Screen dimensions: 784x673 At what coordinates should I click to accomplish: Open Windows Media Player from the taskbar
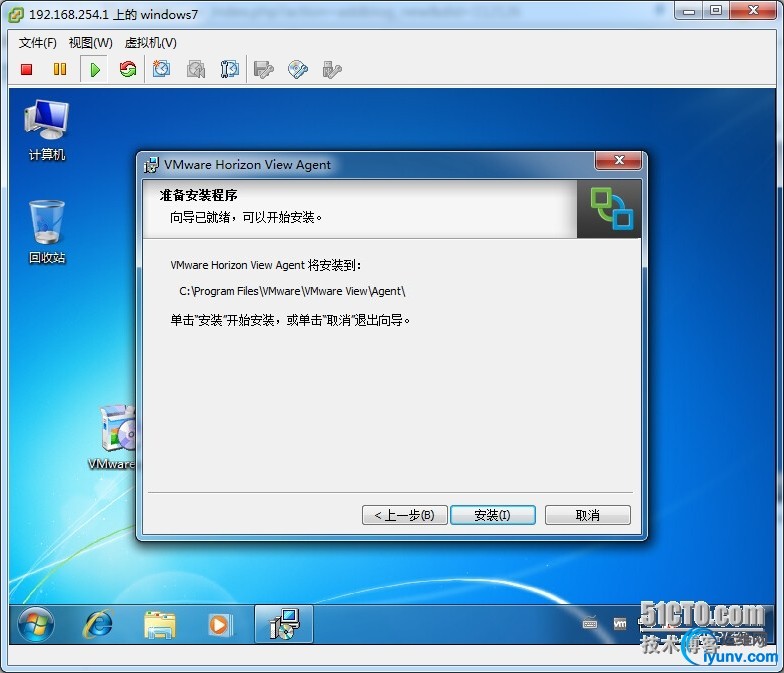219,624
